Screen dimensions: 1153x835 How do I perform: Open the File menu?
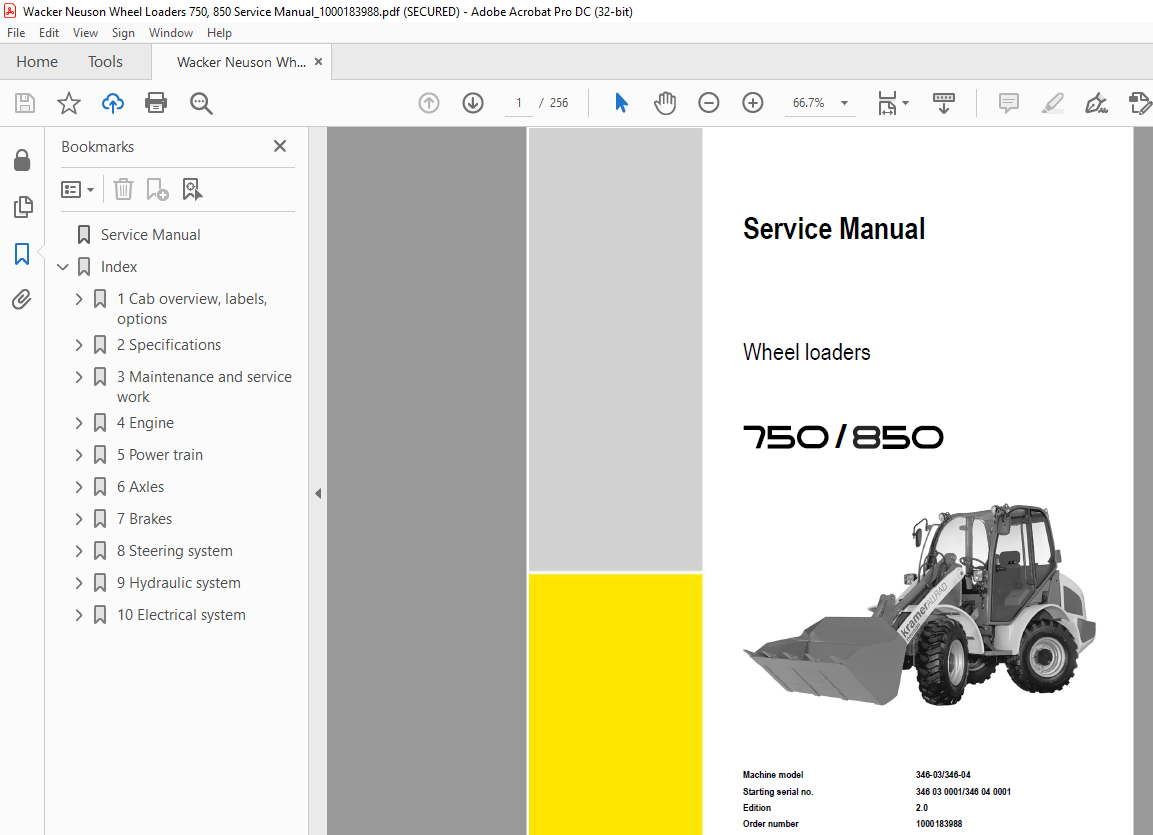pos(16,33)
